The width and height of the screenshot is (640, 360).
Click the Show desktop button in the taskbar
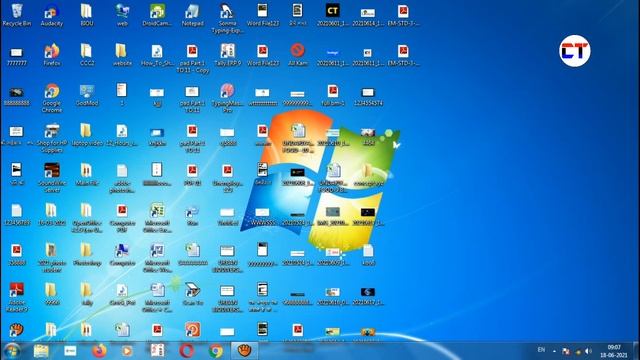[637, 351]
